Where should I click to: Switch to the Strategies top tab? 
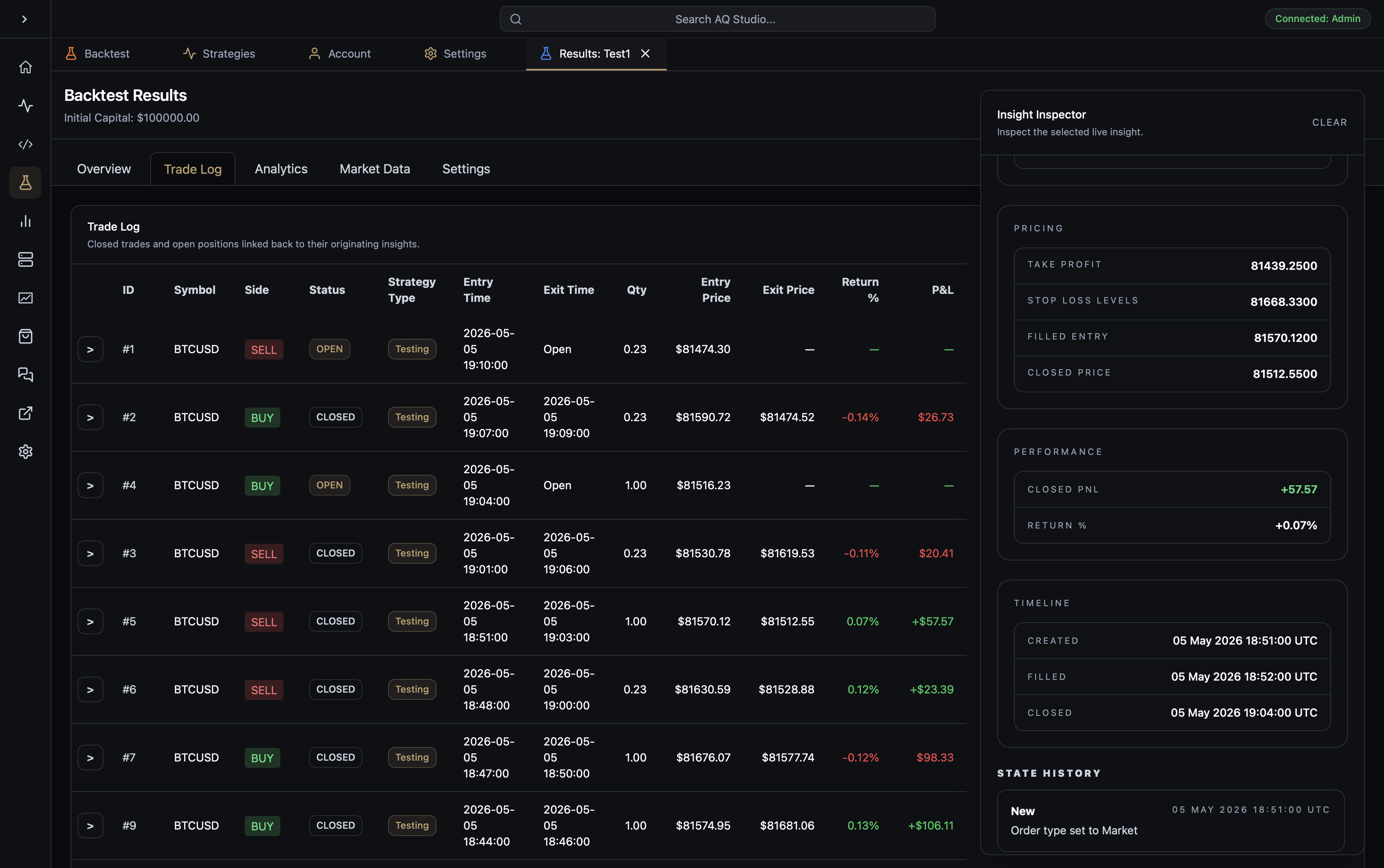[x=219, y=54]
